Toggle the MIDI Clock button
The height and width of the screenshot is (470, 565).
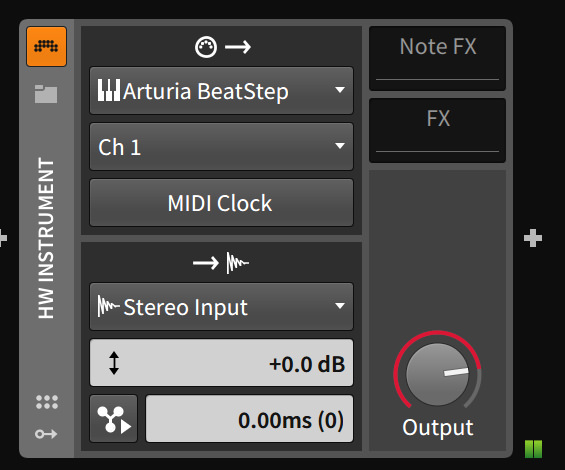(221, 203)
